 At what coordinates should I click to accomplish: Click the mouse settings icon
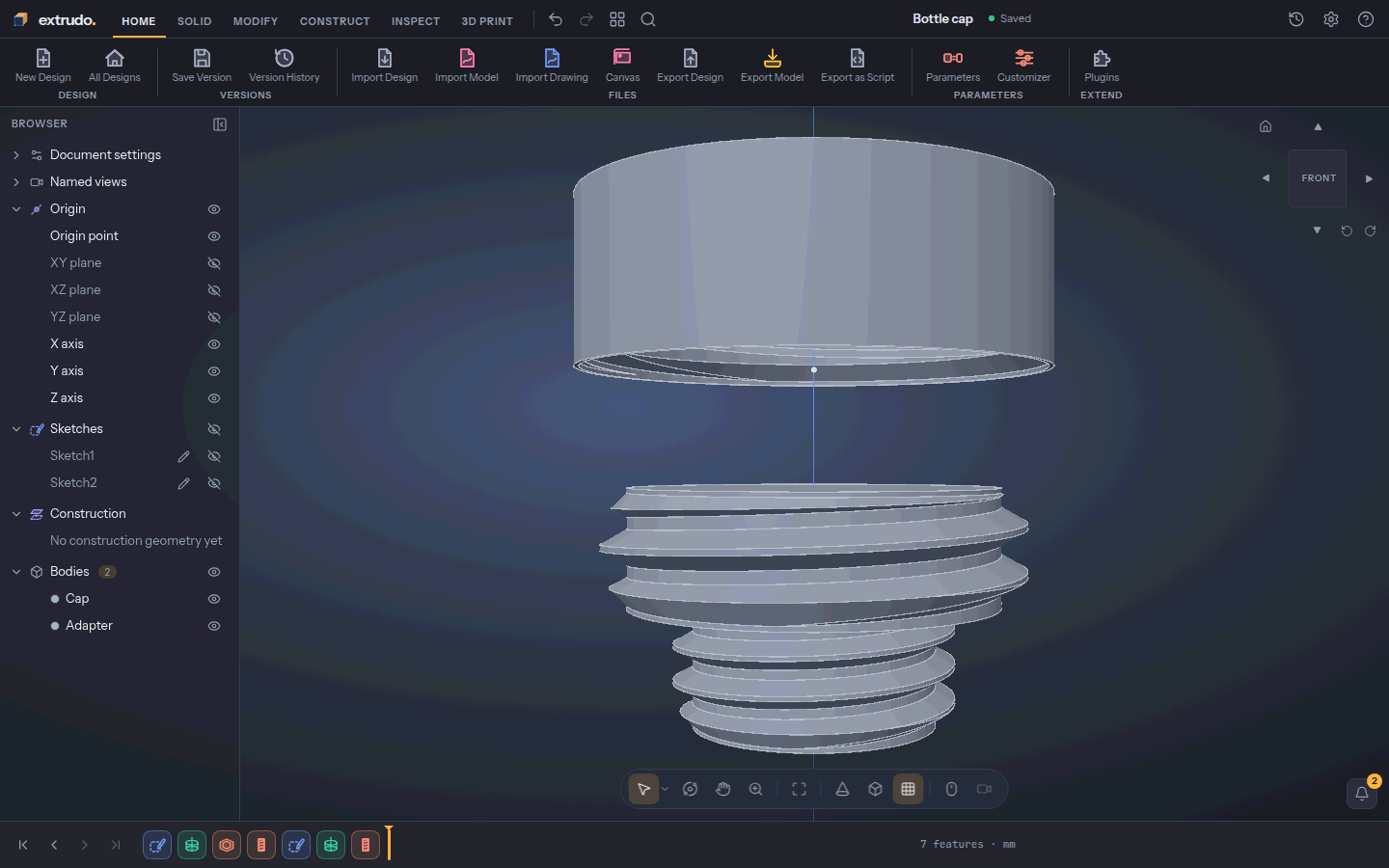[951, 789]
